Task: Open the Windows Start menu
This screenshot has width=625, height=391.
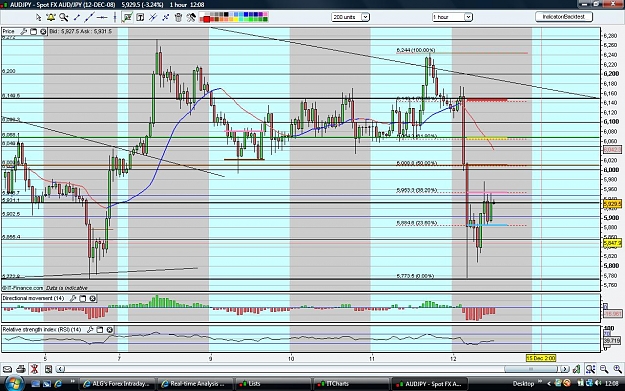Action: tap(14, 383)
